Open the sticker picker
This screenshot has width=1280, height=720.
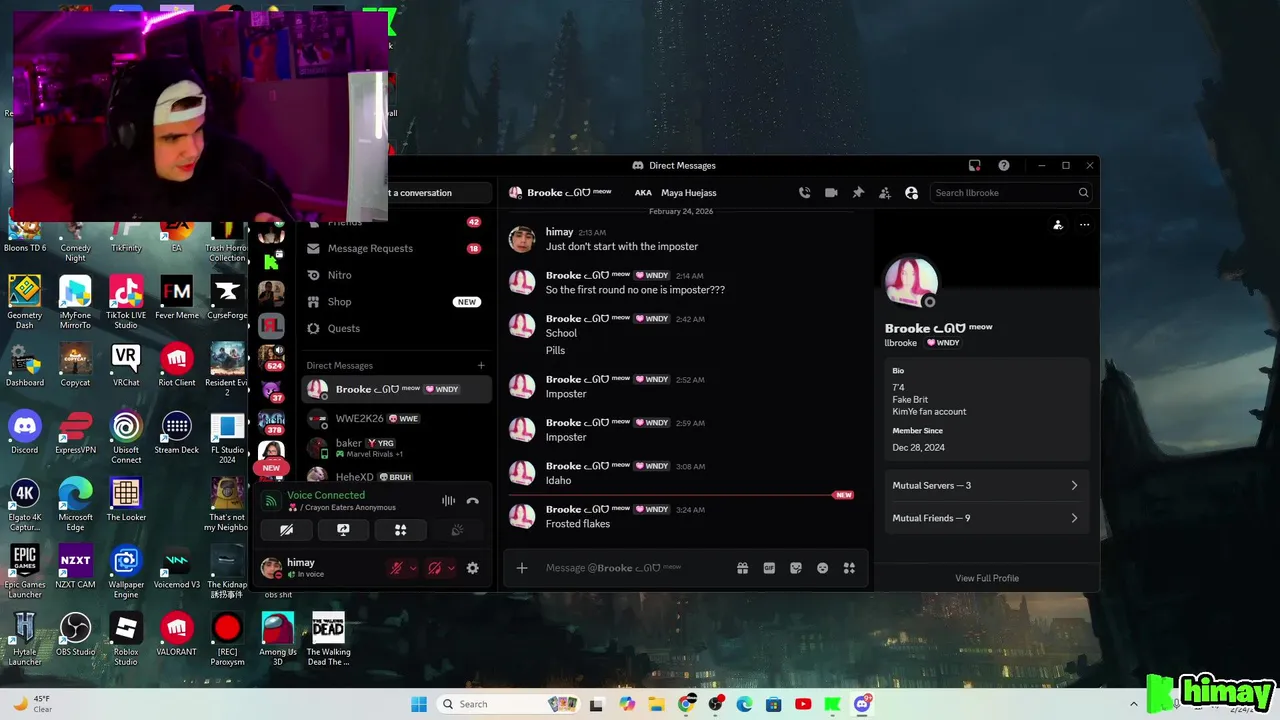point(796,568)
